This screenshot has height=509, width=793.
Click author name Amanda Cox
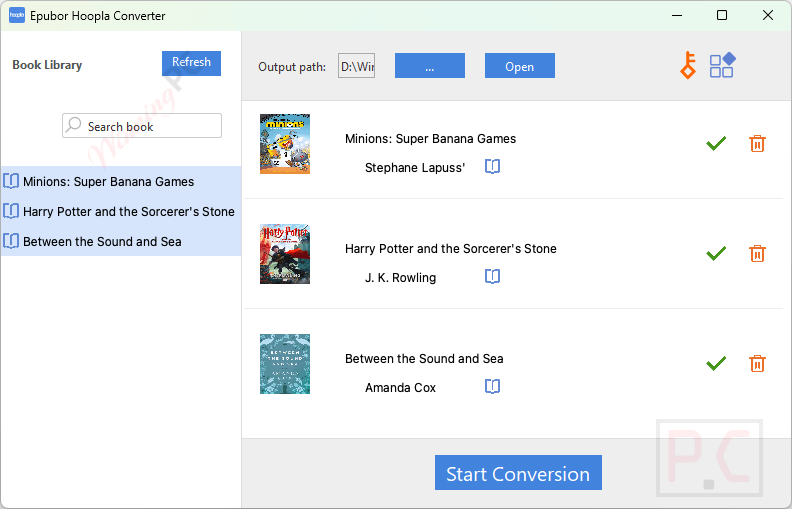401,388
